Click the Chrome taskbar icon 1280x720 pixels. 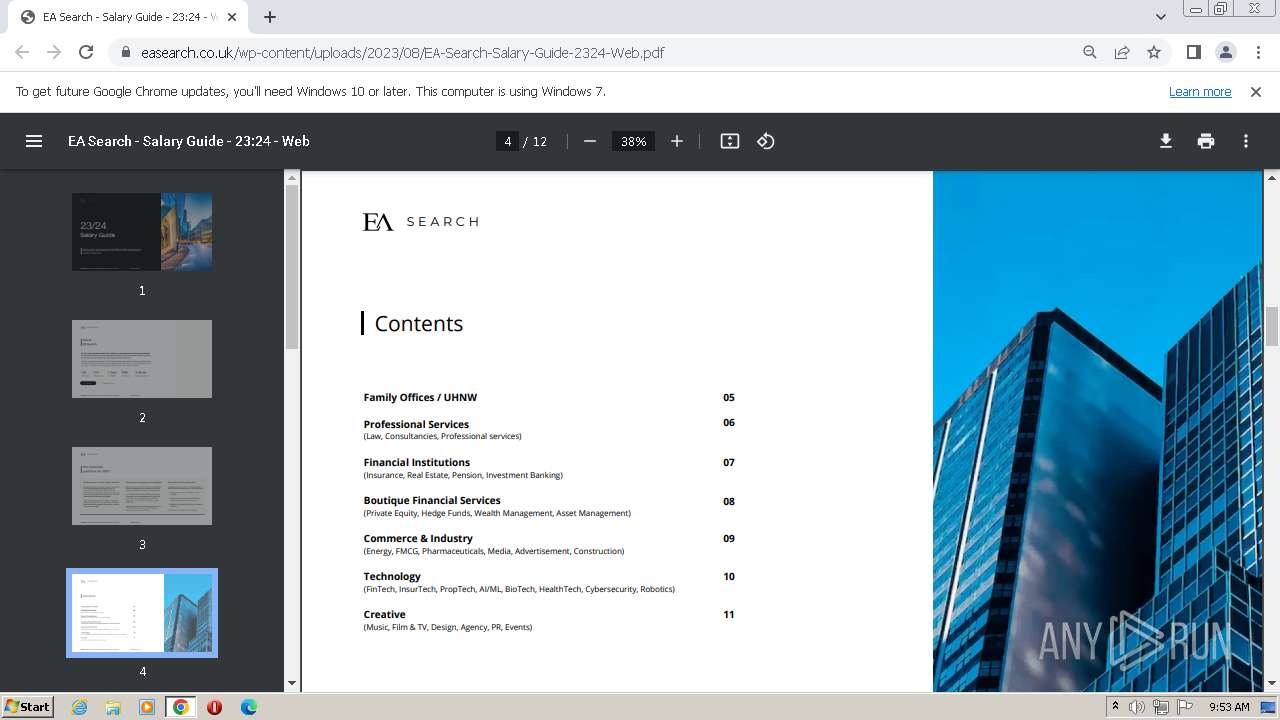(x=181, y=707)
